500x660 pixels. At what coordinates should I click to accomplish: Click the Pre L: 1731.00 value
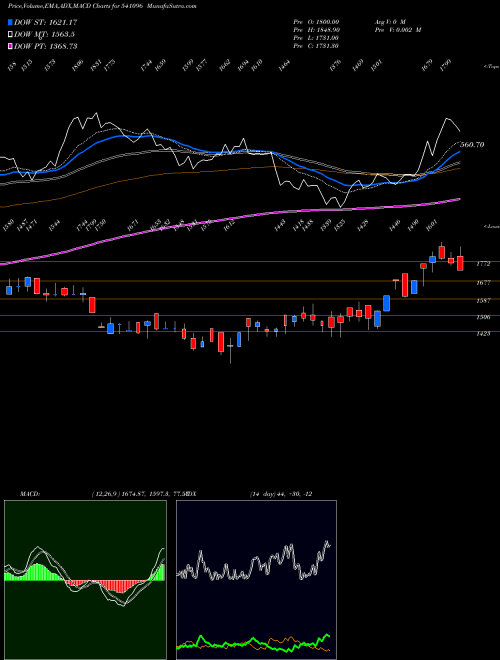(316, 38)
